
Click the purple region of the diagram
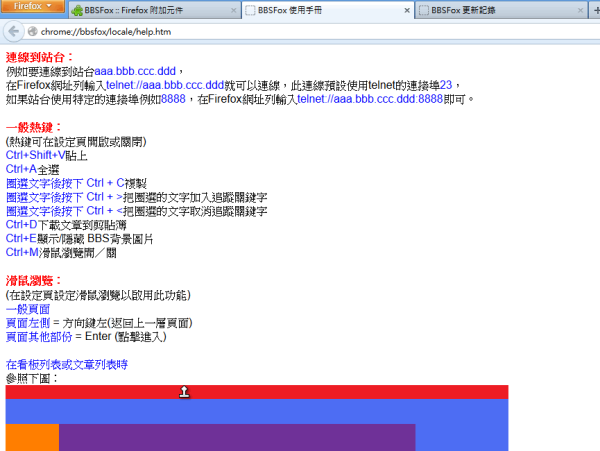[x=237, y=437]
